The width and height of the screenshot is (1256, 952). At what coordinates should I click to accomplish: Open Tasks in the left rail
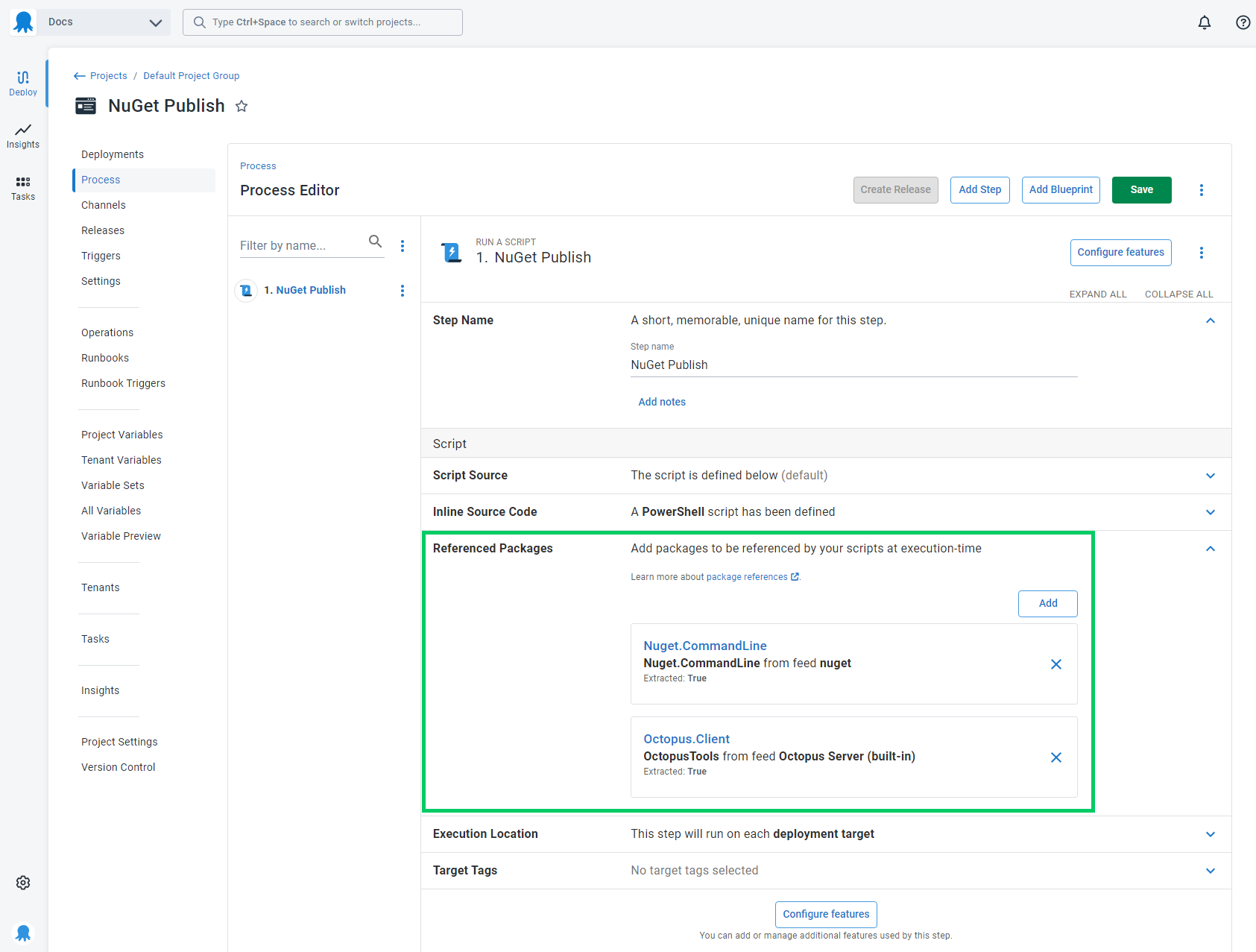tap(23, 188)
